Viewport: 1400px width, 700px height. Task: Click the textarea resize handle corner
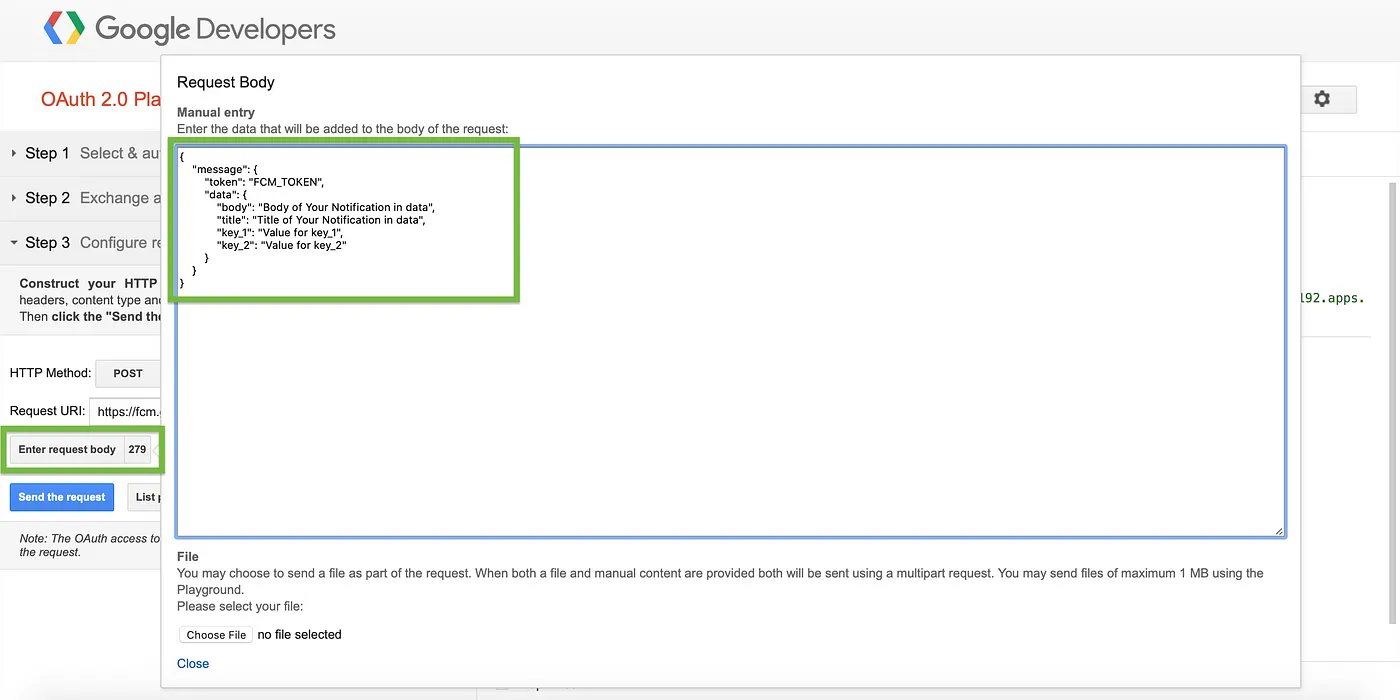[x=1278, y=530]
